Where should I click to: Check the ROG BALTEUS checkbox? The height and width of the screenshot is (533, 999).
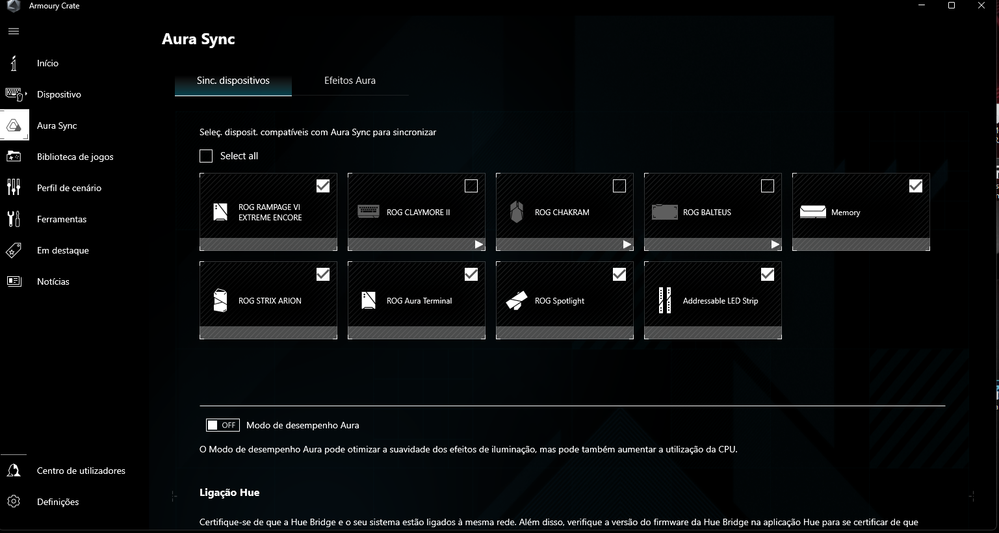click(768, 185)
